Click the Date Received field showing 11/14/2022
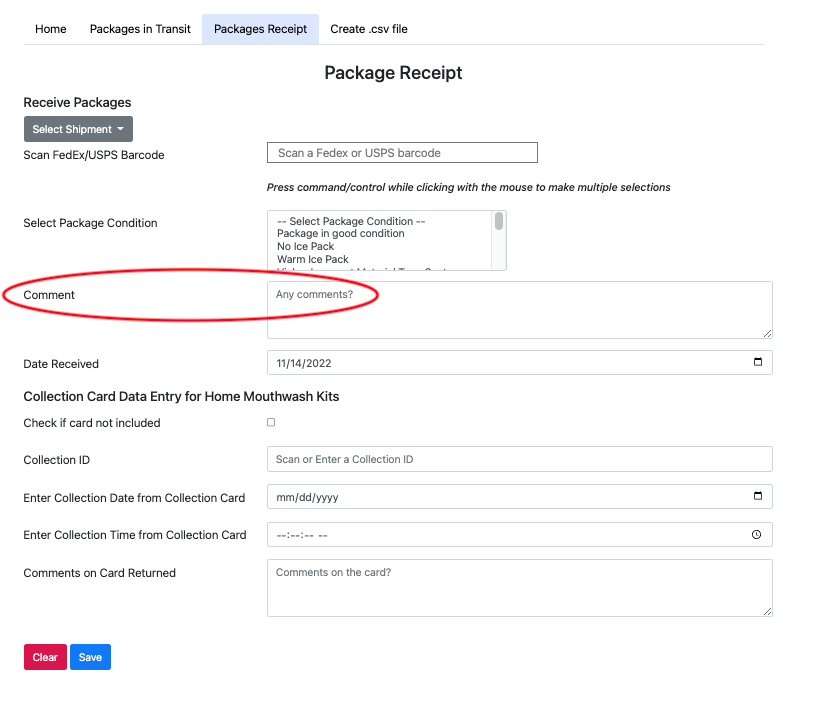The height and width of the screenshot is (710, 821). 519,363
